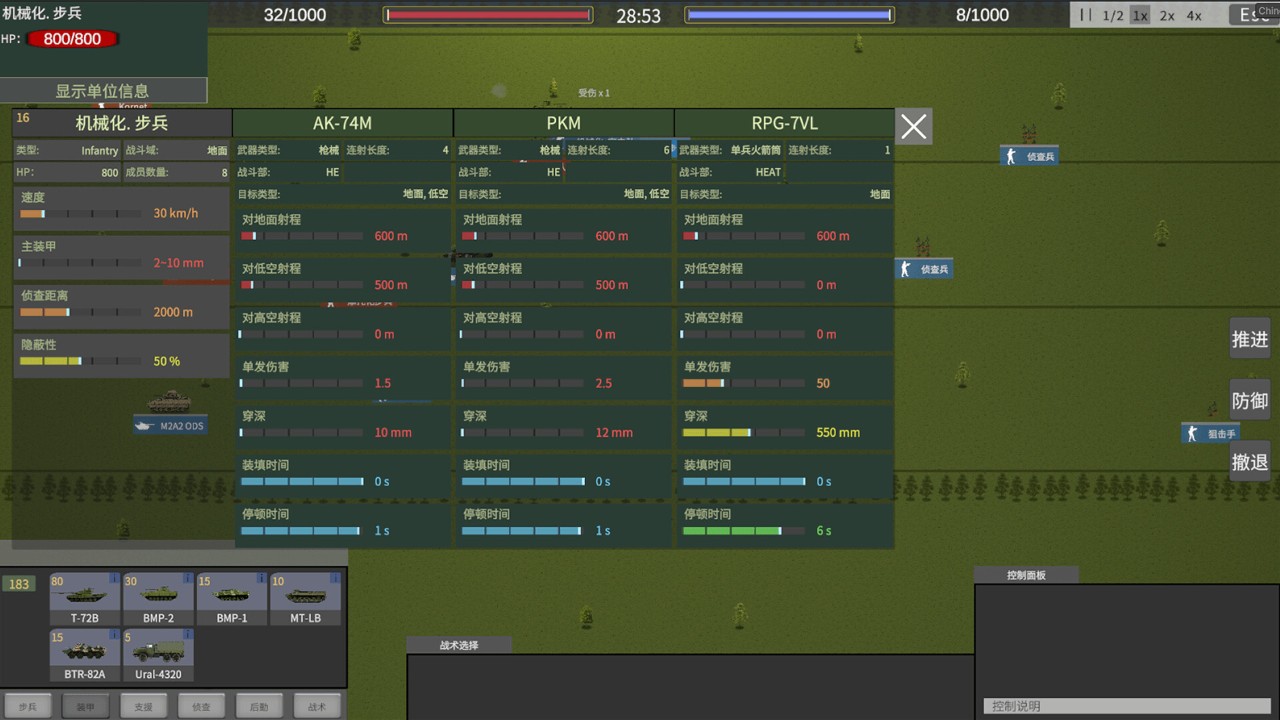Viewport: 1280px width, 720px height.
Task: Select the BTR-82A unit card
Action: tap(85, 655)
